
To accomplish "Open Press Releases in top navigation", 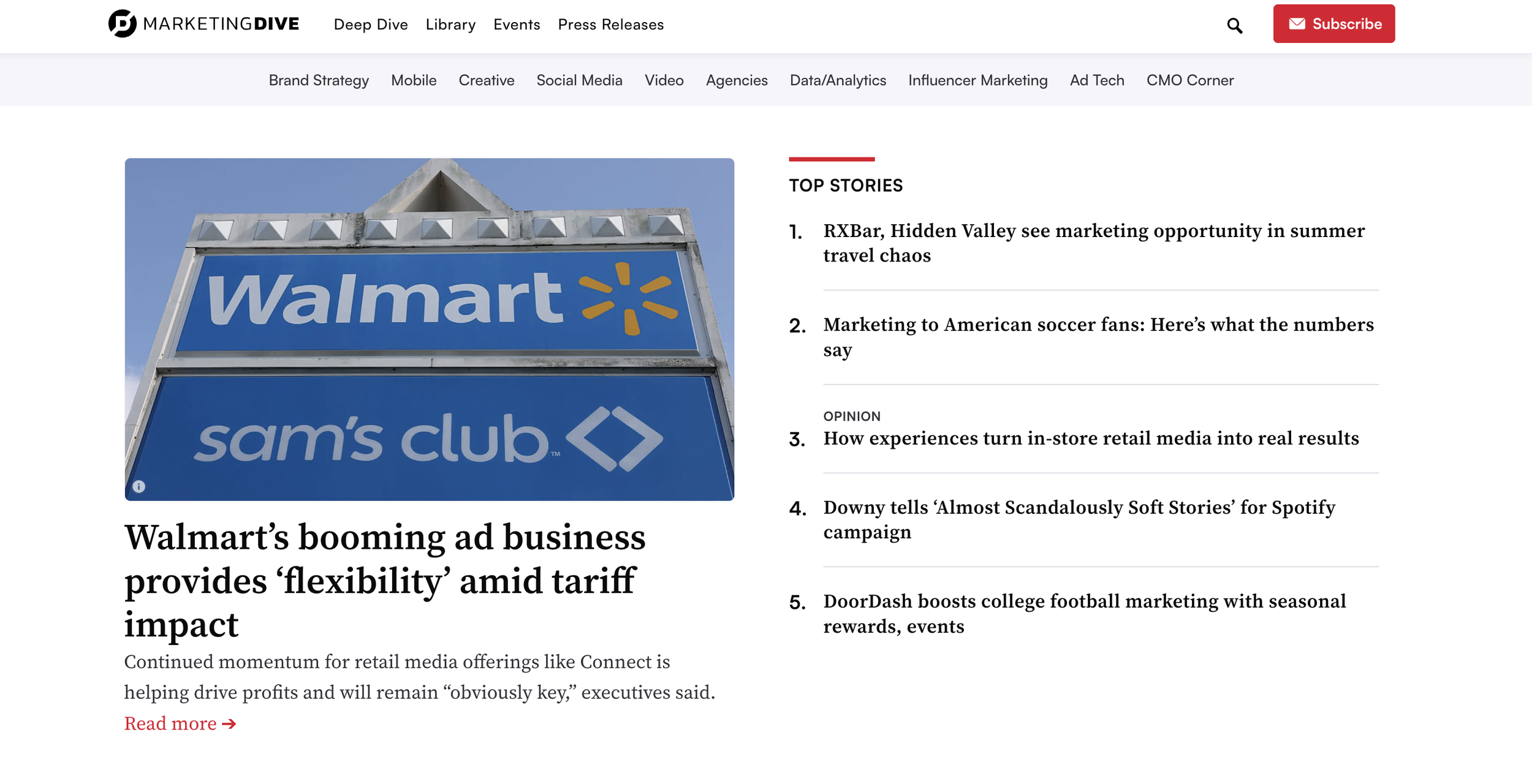I will coord(610,24).
